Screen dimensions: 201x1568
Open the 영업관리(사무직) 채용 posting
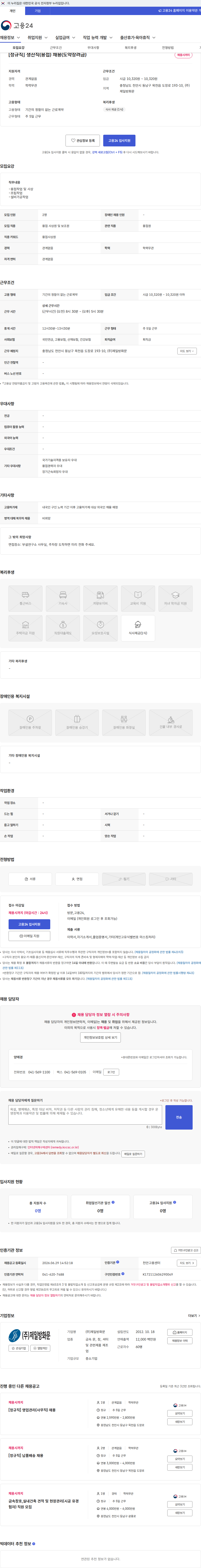pos(32,1410)
